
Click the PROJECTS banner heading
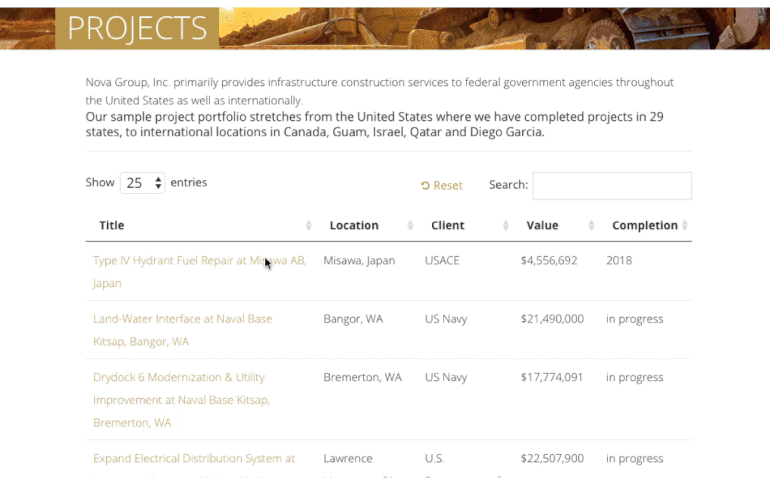137,28
